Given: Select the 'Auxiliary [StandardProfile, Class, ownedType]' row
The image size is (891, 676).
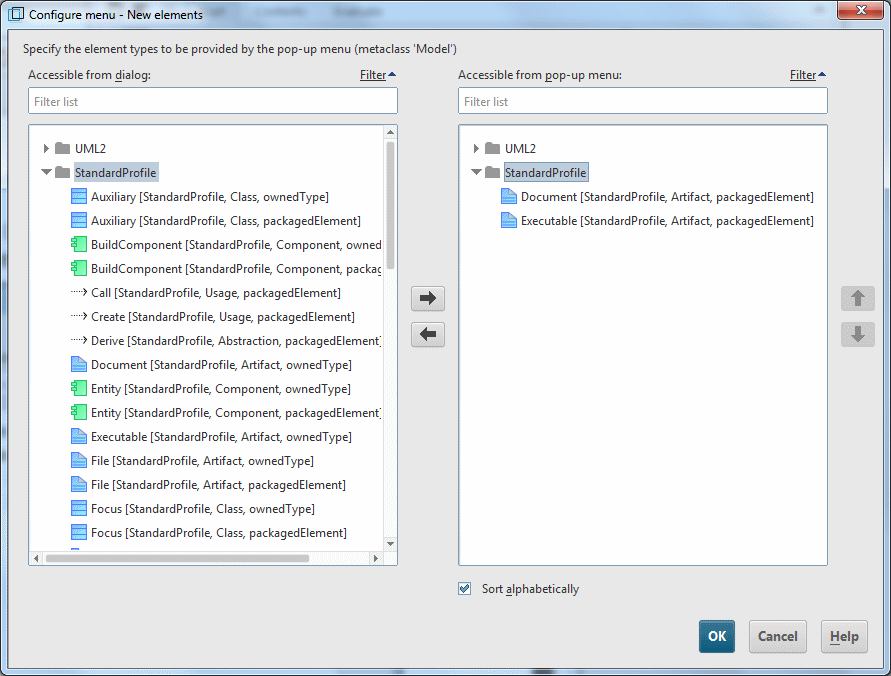Looking at the screenshot, I should tap(210, 197).
